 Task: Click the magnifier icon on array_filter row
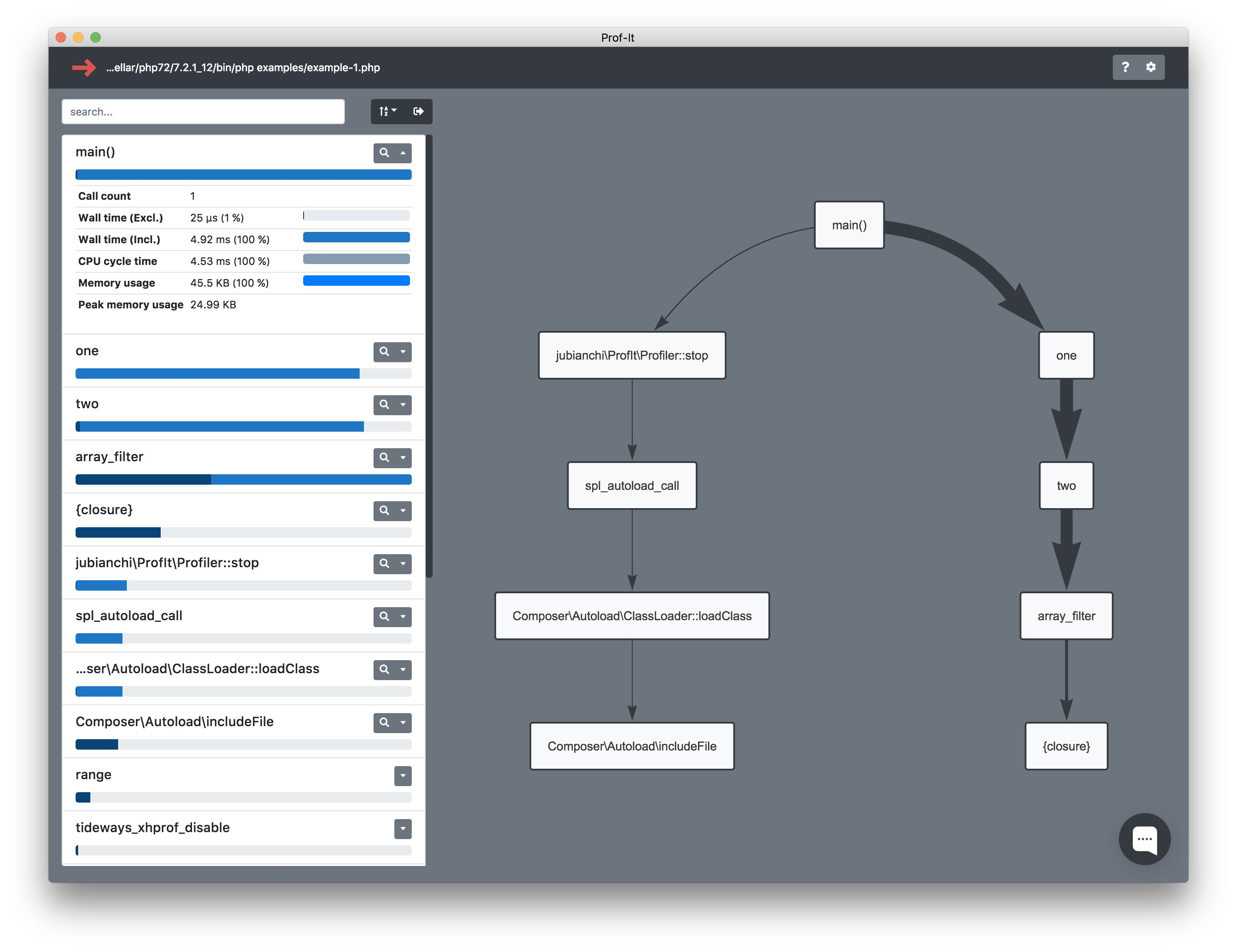[x=384, y=458]
